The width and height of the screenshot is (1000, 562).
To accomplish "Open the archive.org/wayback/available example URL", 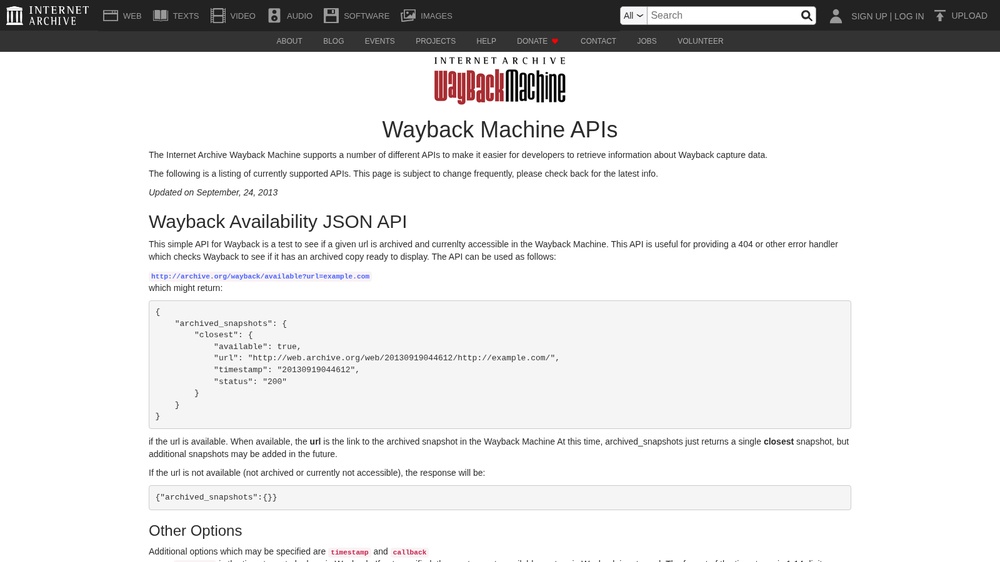I will (260, 276).
